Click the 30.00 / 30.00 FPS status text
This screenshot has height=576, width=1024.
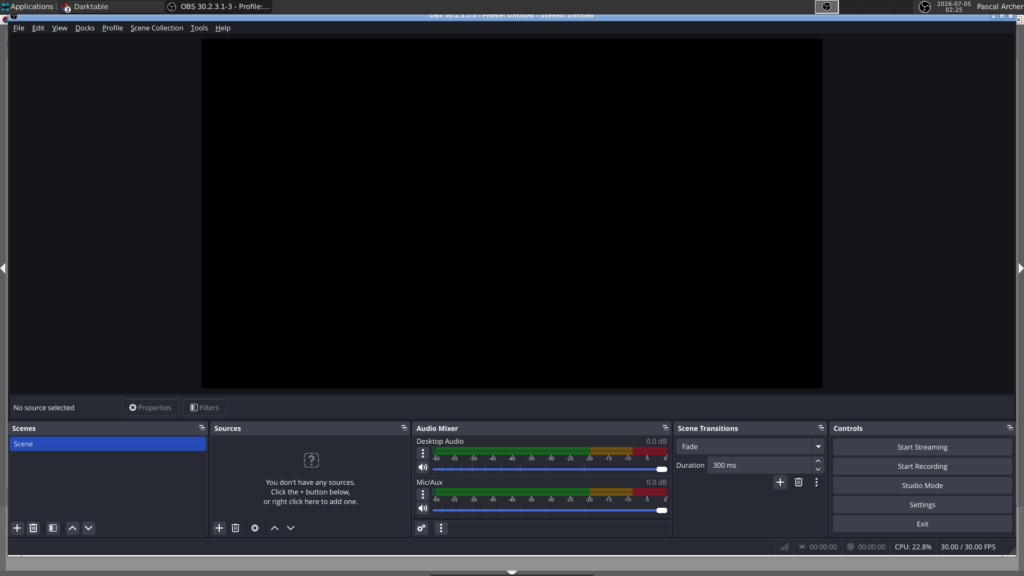click(x=968, y=547)
